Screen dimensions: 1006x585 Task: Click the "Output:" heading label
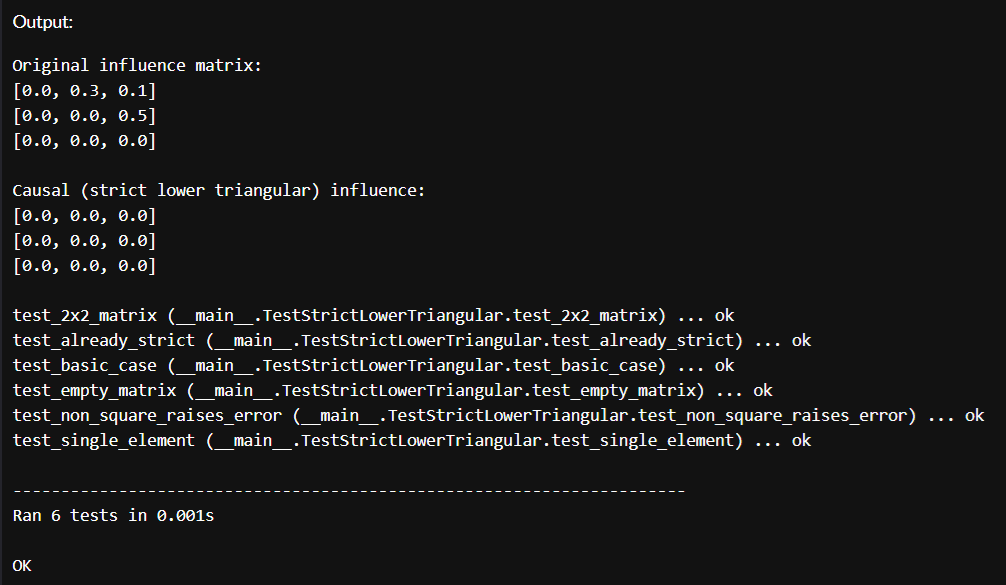pos(43,21)
